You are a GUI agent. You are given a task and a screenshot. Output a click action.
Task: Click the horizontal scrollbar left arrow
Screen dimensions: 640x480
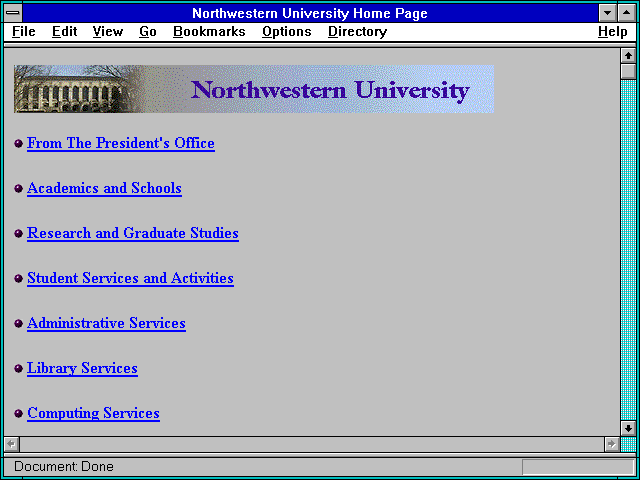point(12,444)
